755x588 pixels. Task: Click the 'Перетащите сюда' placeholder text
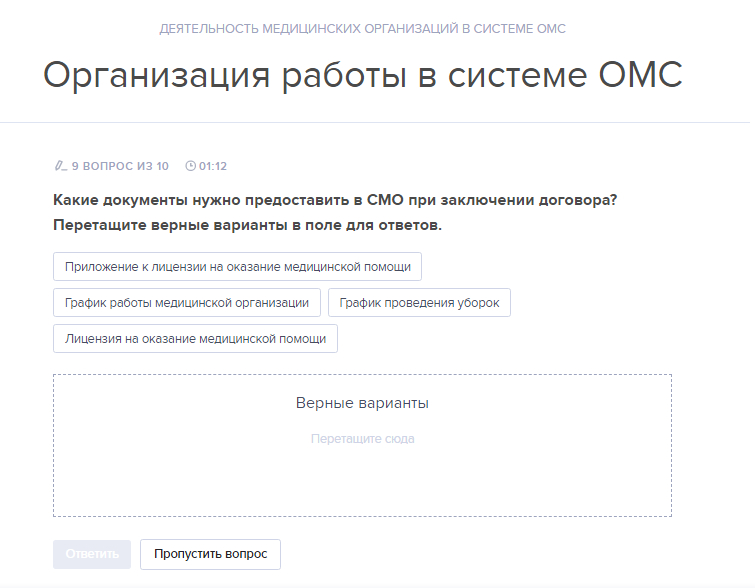point(362,439)
